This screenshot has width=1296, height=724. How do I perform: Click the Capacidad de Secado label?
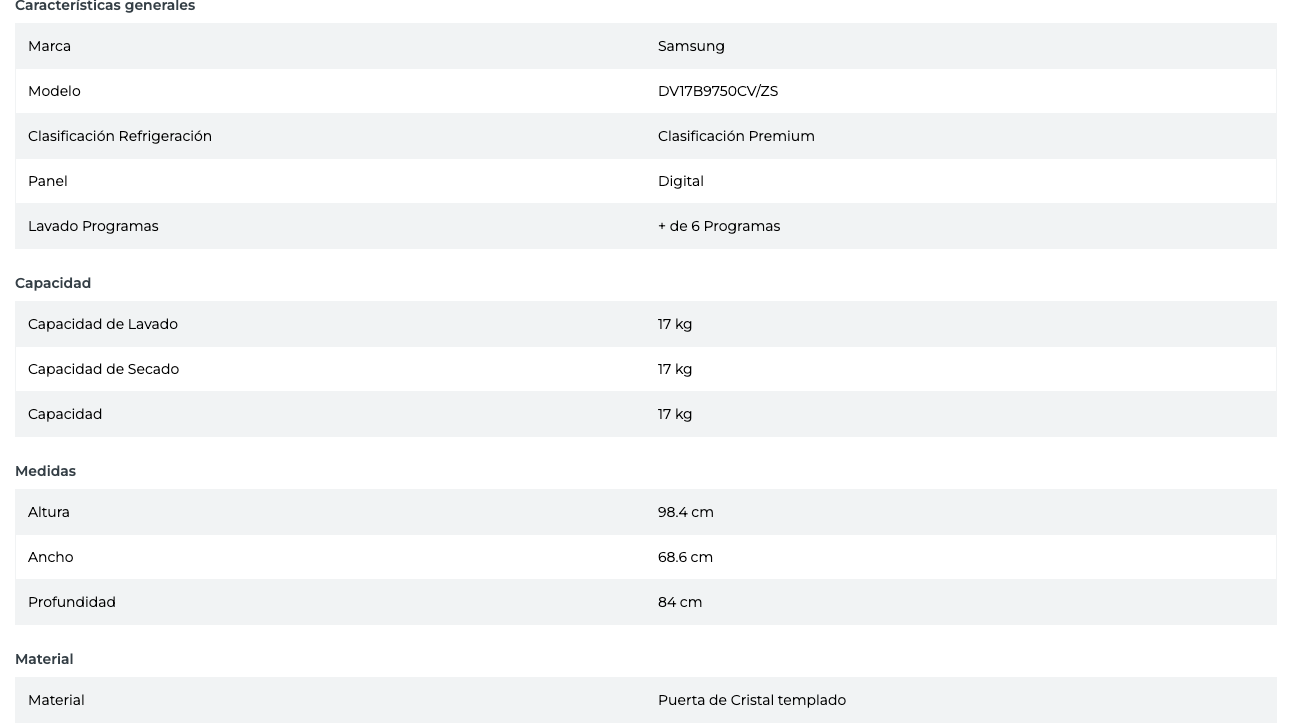(x=103, y=369)
